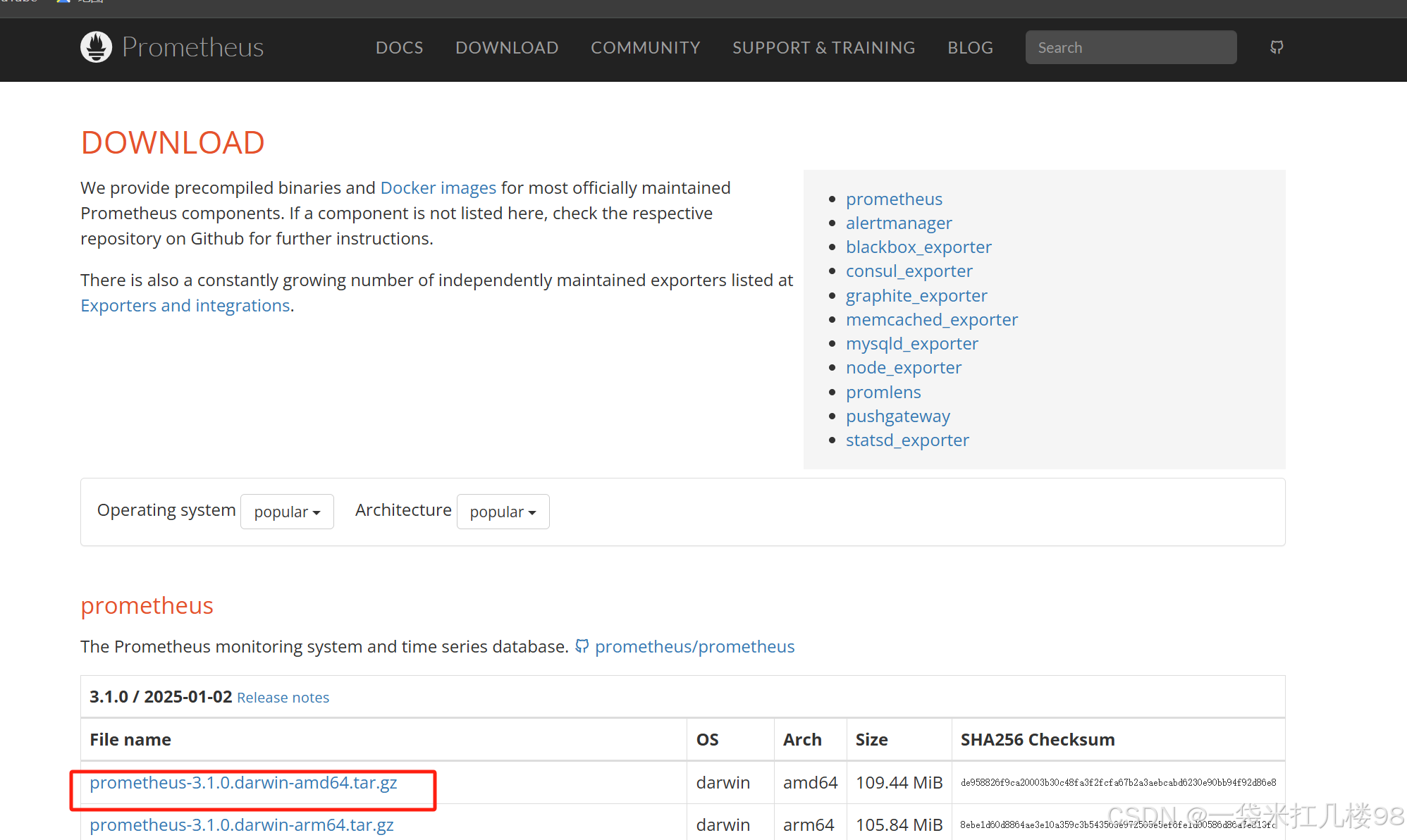Follow the Docker images link
The width and height of the screenshot is (1407, 840).
(438, 188)
